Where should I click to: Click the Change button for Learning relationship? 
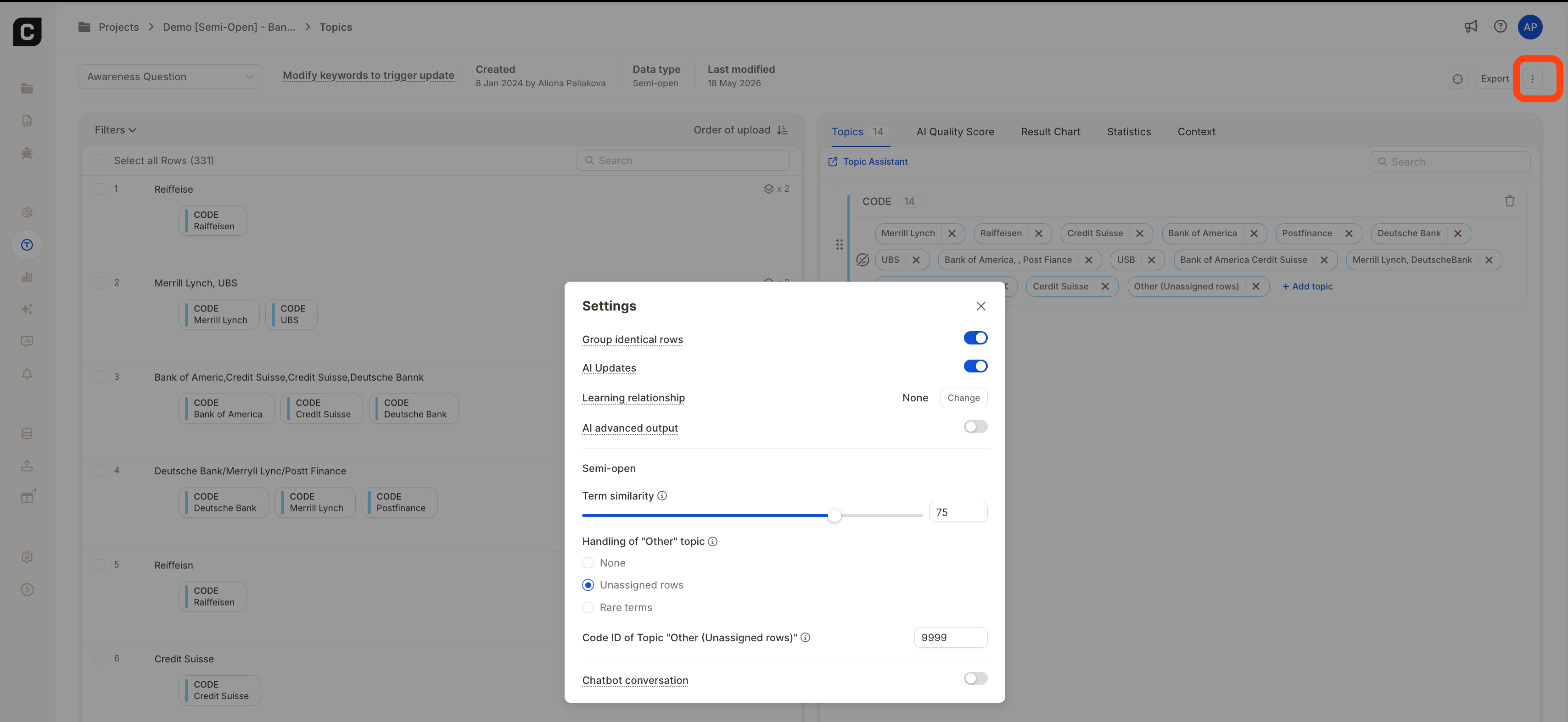coord(963,398)
